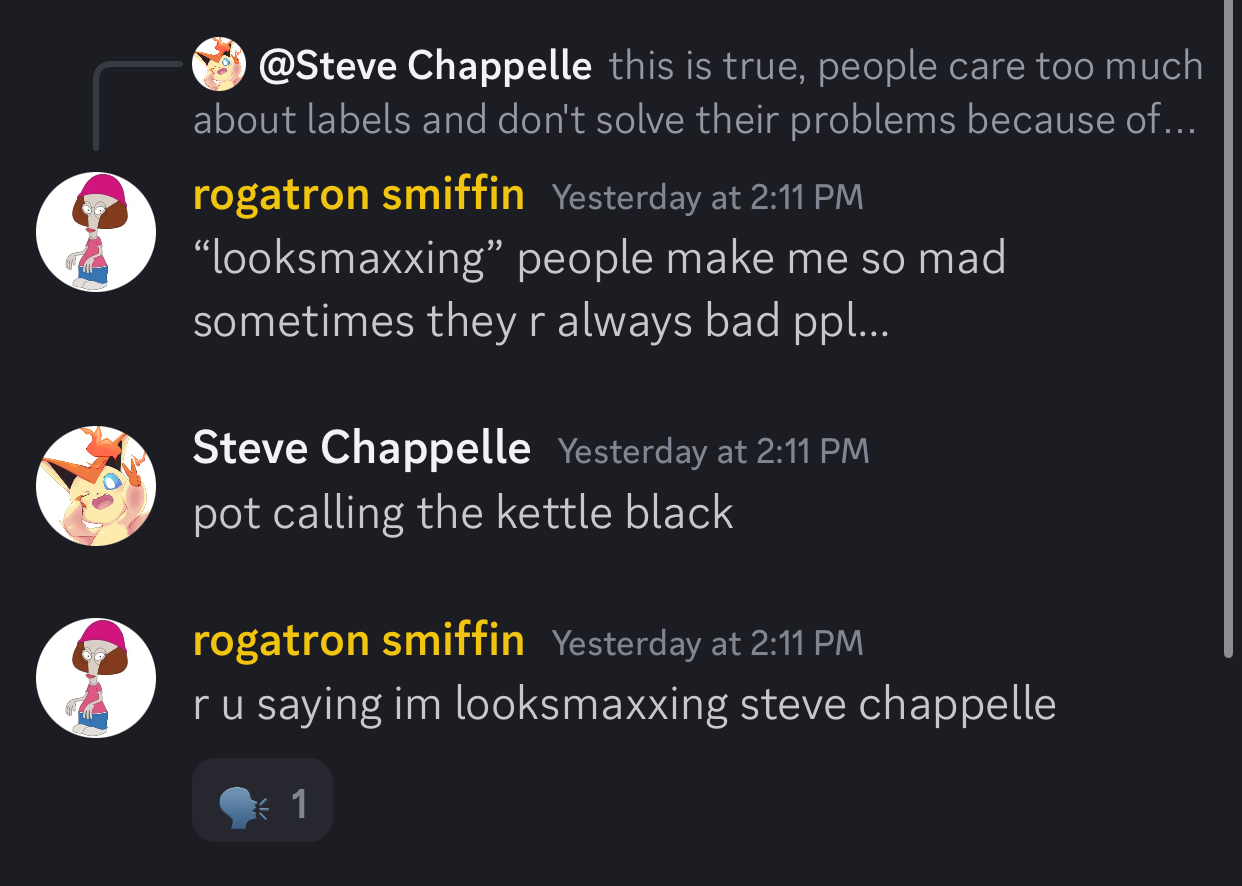1242x886 pixels.
Task: Open rogatron smiffin's username above the "looksmaxxing people" message
Action: tap(358, 194)
